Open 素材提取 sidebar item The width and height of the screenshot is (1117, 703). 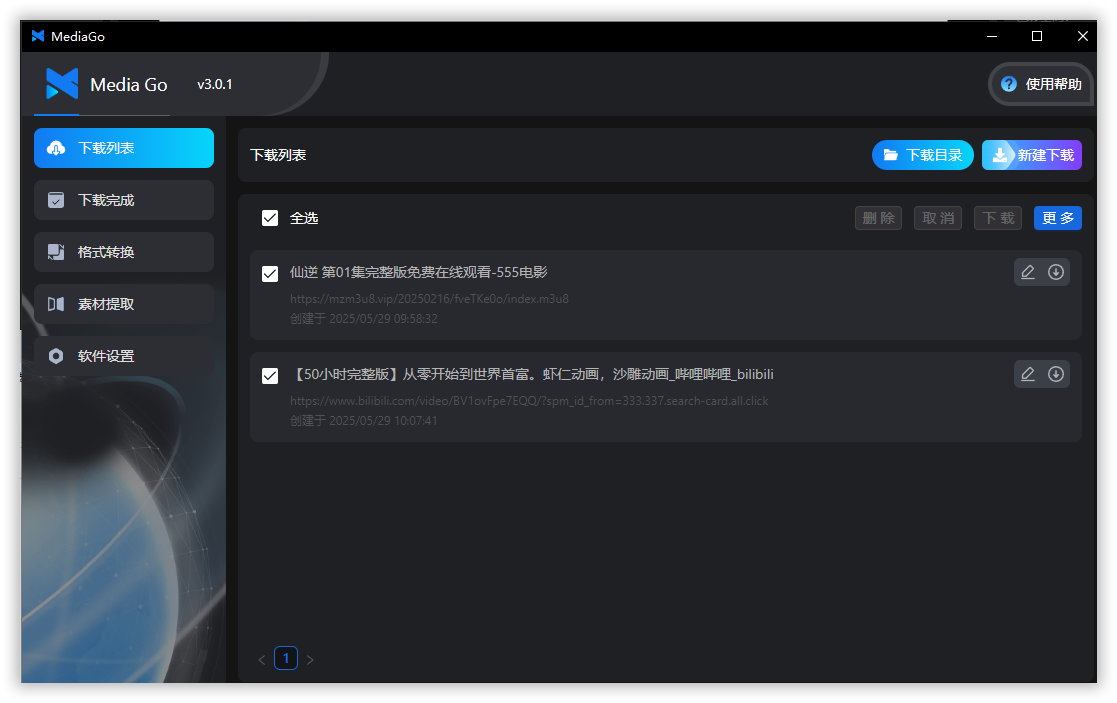(124, 304)
